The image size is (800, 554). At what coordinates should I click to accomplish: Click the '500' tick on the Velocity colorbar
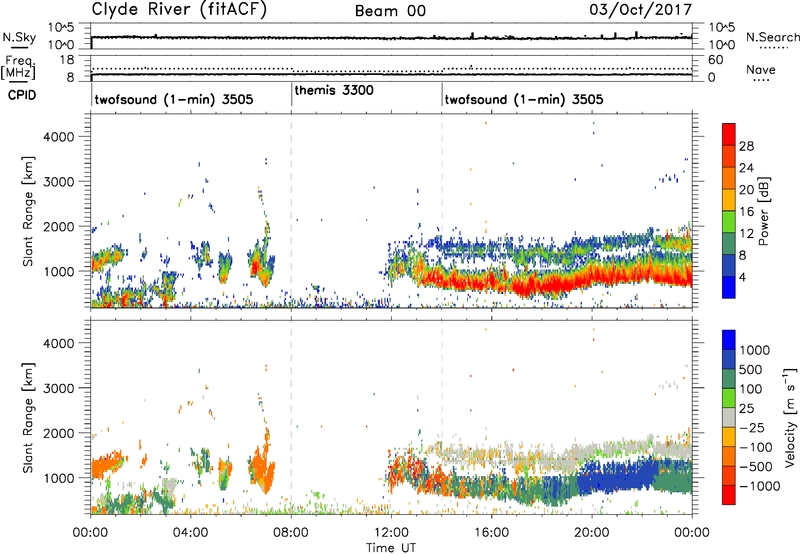point(751,370)
